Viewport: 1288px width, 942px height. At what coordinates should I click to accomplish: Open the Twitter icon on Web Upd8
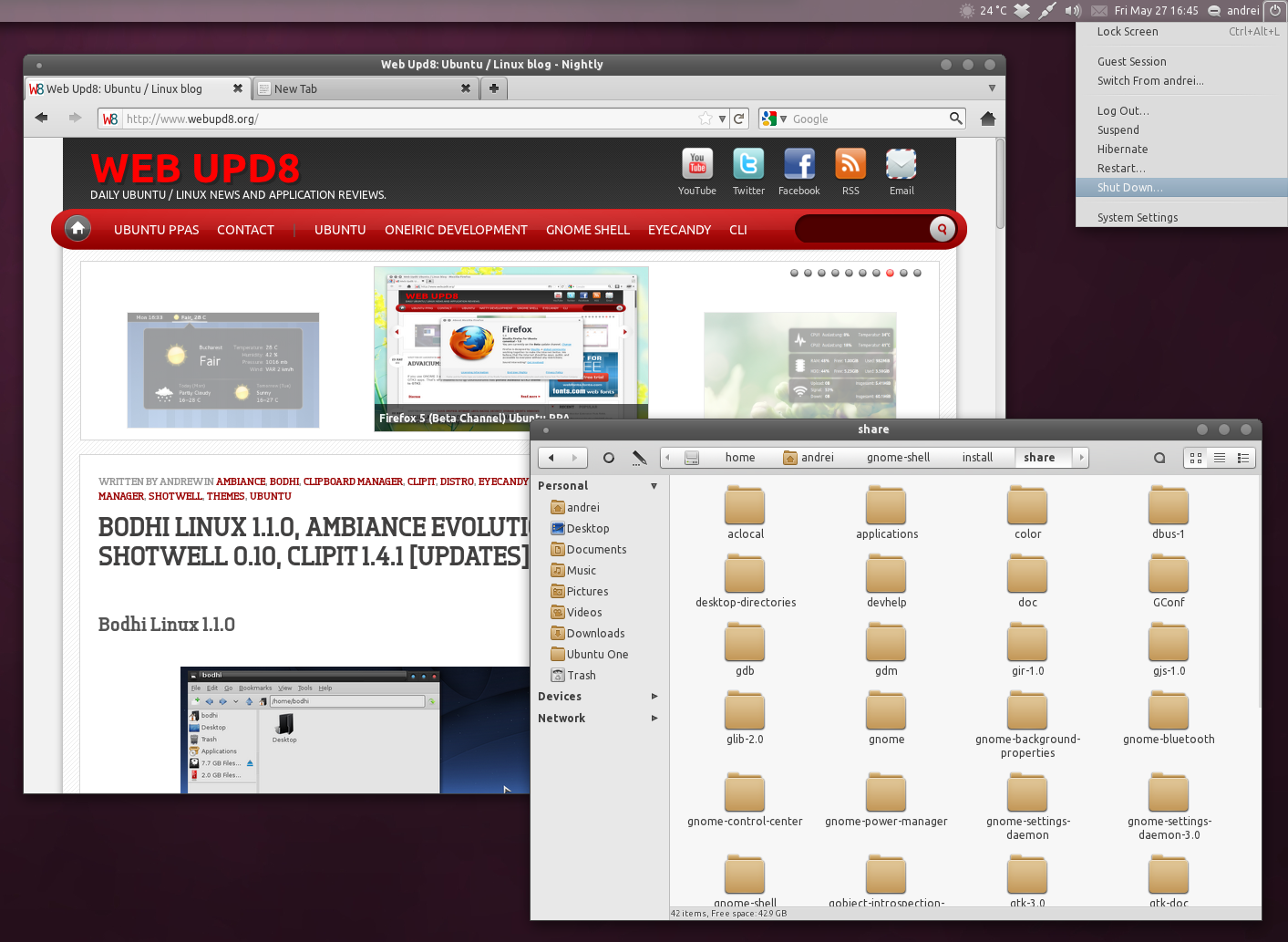(x=748, y=165)
